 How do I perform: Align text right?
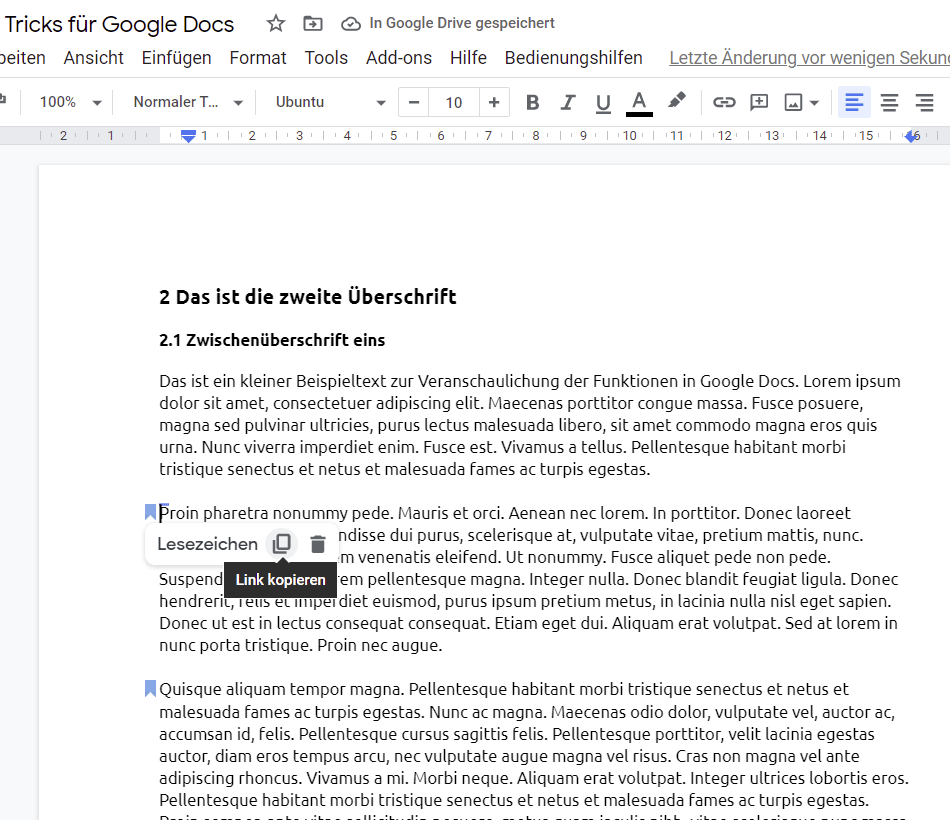925,102
